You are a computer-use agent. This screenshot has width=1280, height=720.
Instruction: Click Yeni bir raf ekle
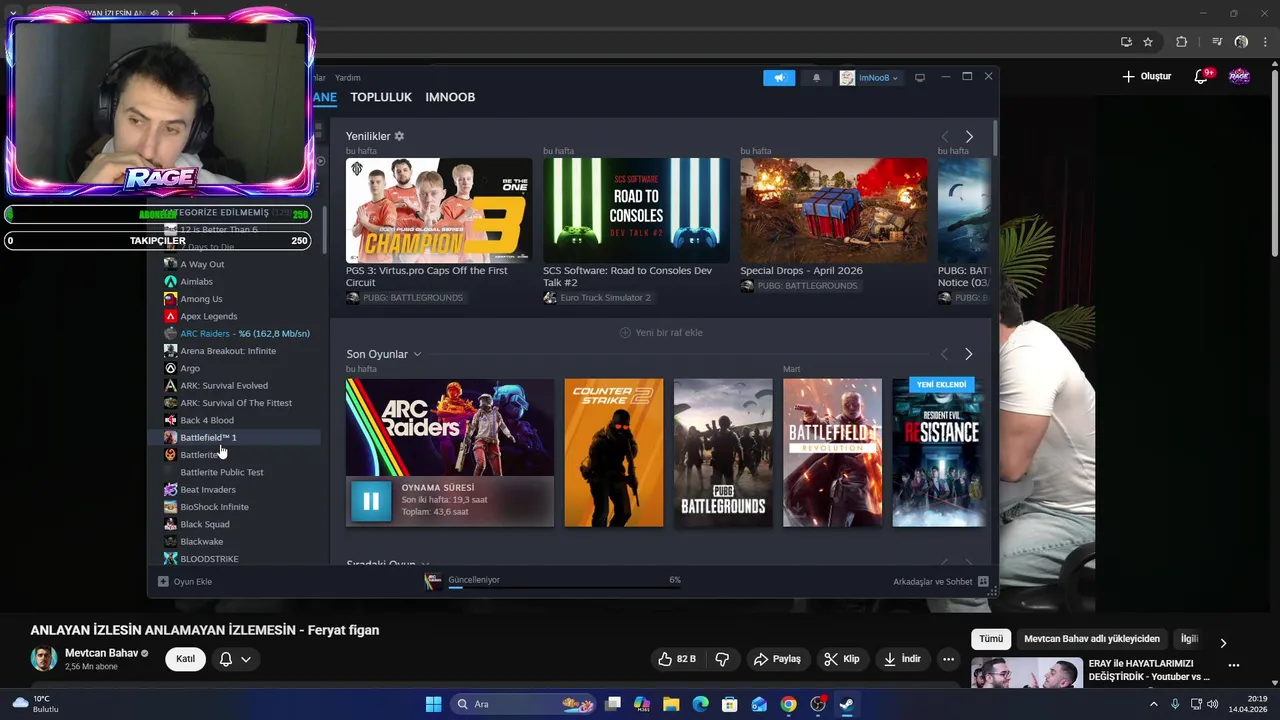(661, 332)
